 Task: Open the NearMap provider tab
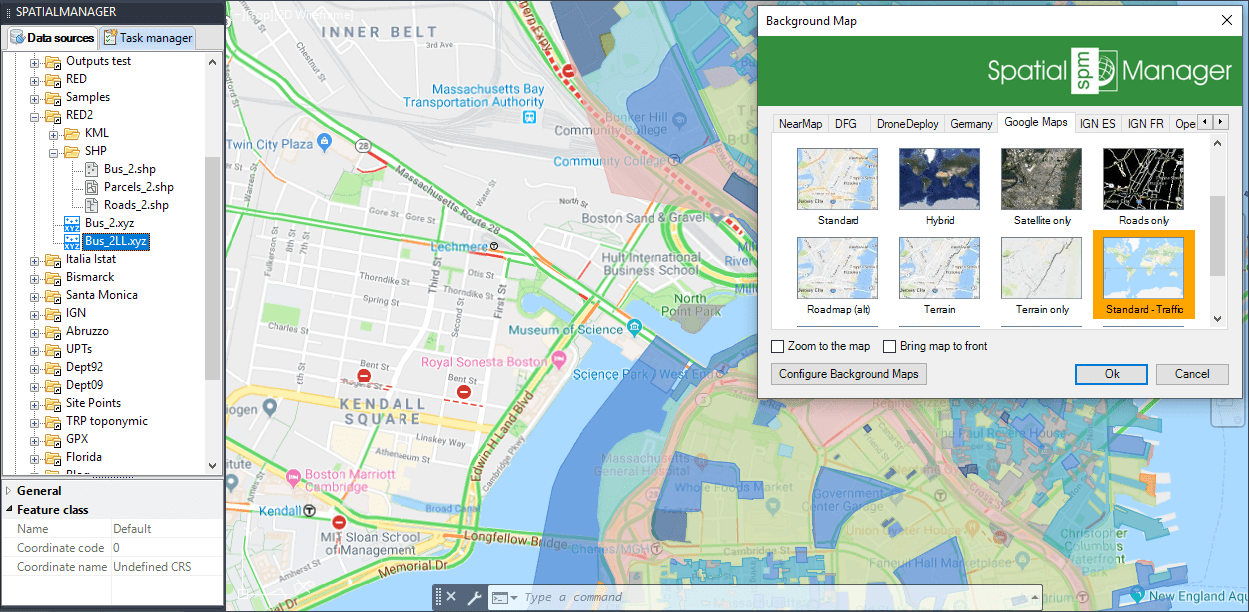tap(800, 124)
